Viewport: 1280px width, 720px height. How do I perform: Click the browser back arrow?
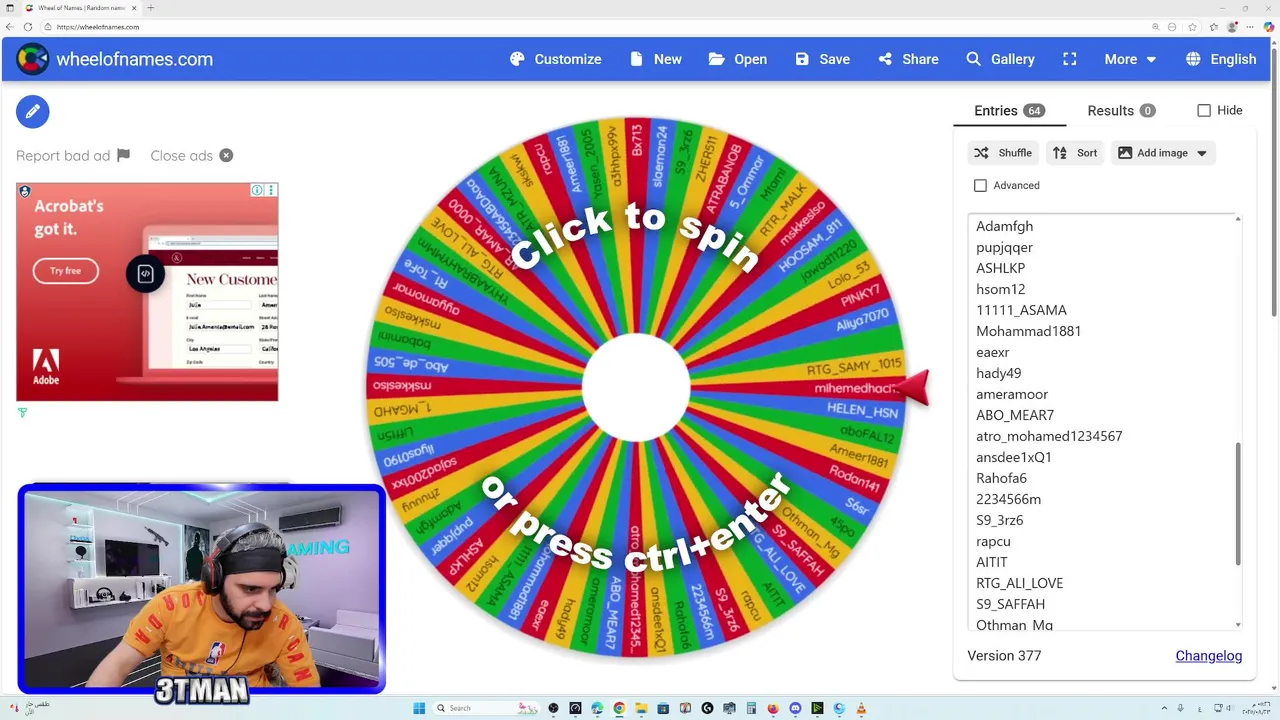tap(10, 27)
